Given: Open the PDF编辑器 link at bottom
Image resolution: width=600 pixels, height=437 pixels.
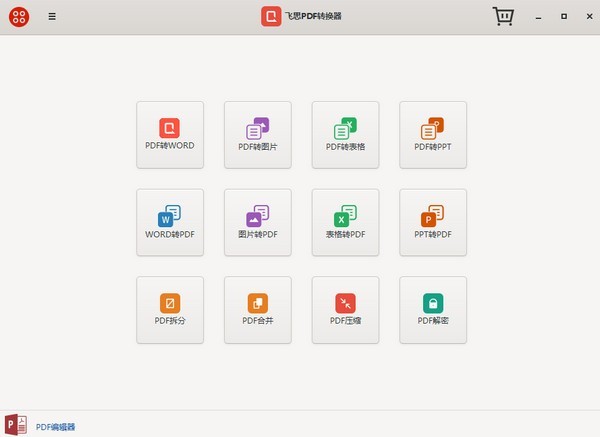Looking at the screenshot, I should (56, 427).
